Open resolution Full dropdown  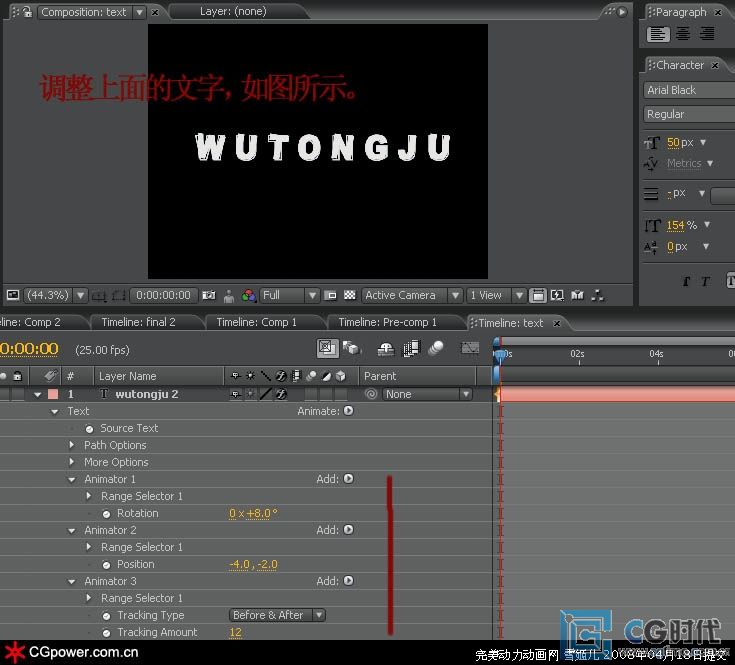(289, 295)
